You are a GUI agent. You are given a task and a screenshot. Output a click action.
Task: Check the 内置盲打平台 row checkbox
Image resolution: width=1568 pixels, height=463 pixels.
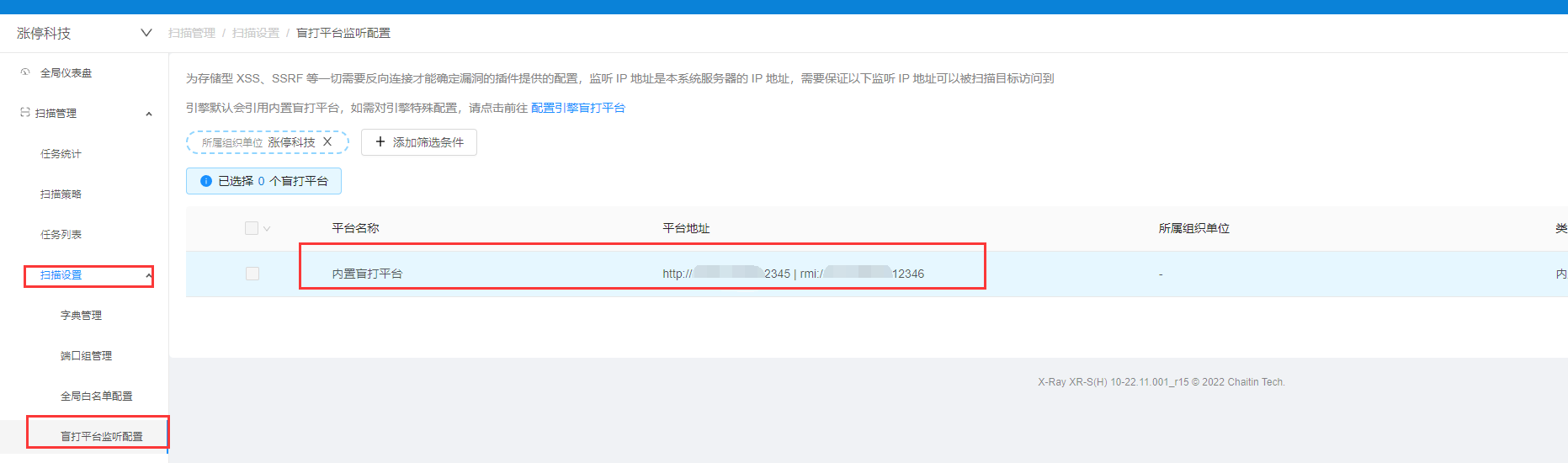tap(252, 274)
